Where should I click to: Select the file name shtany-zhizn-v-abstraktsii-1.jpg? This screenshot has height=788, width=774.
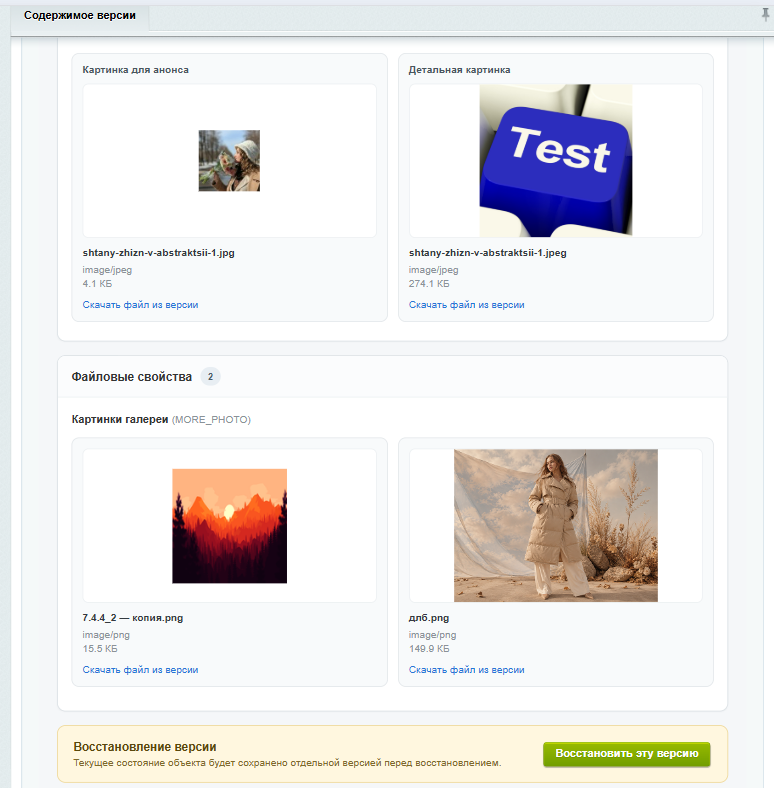click(158, 253)
